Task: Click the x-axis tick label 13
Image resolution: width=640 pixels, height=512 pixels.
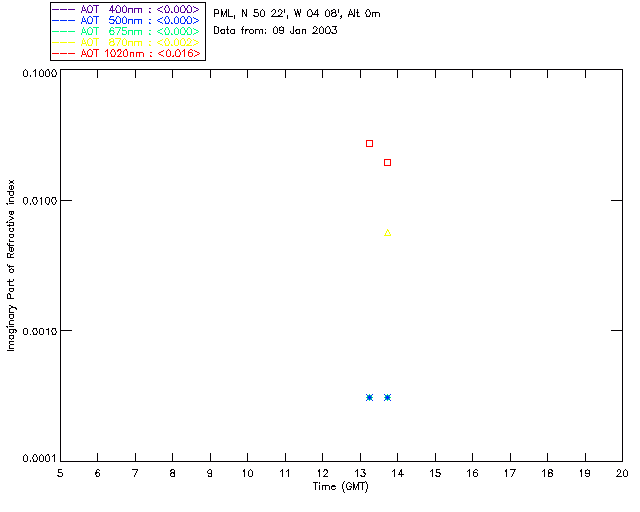Action: (360, 473)
